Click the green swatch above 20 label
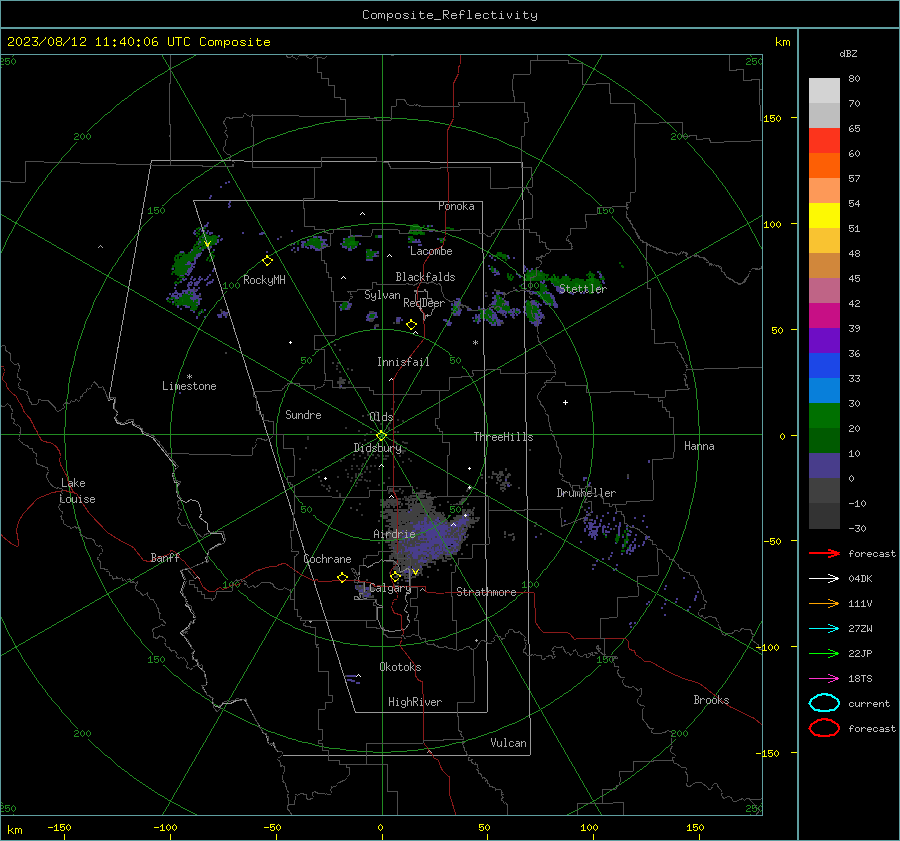Screen dimensions: 900x841 click(x=824, y=415)
